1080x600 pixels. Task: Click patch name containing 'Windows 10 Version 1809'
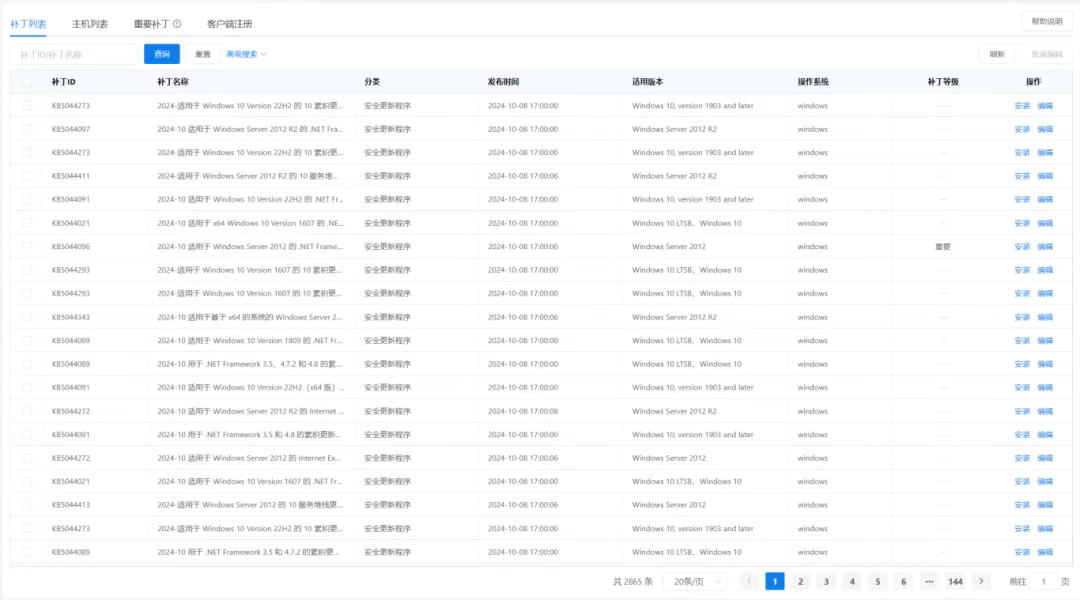[x=249, y=340]
